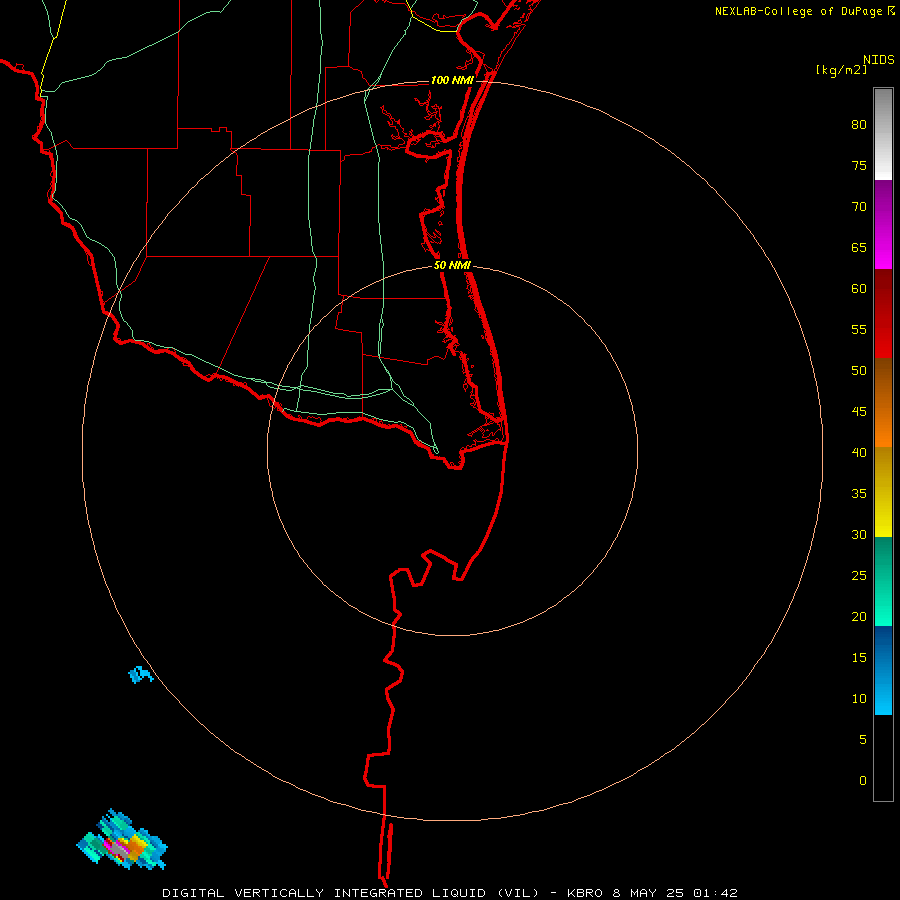This screenshot has height=900, width=900.
Task: Click the small isolated light-blue radar echo
Action: coord(140,674)
